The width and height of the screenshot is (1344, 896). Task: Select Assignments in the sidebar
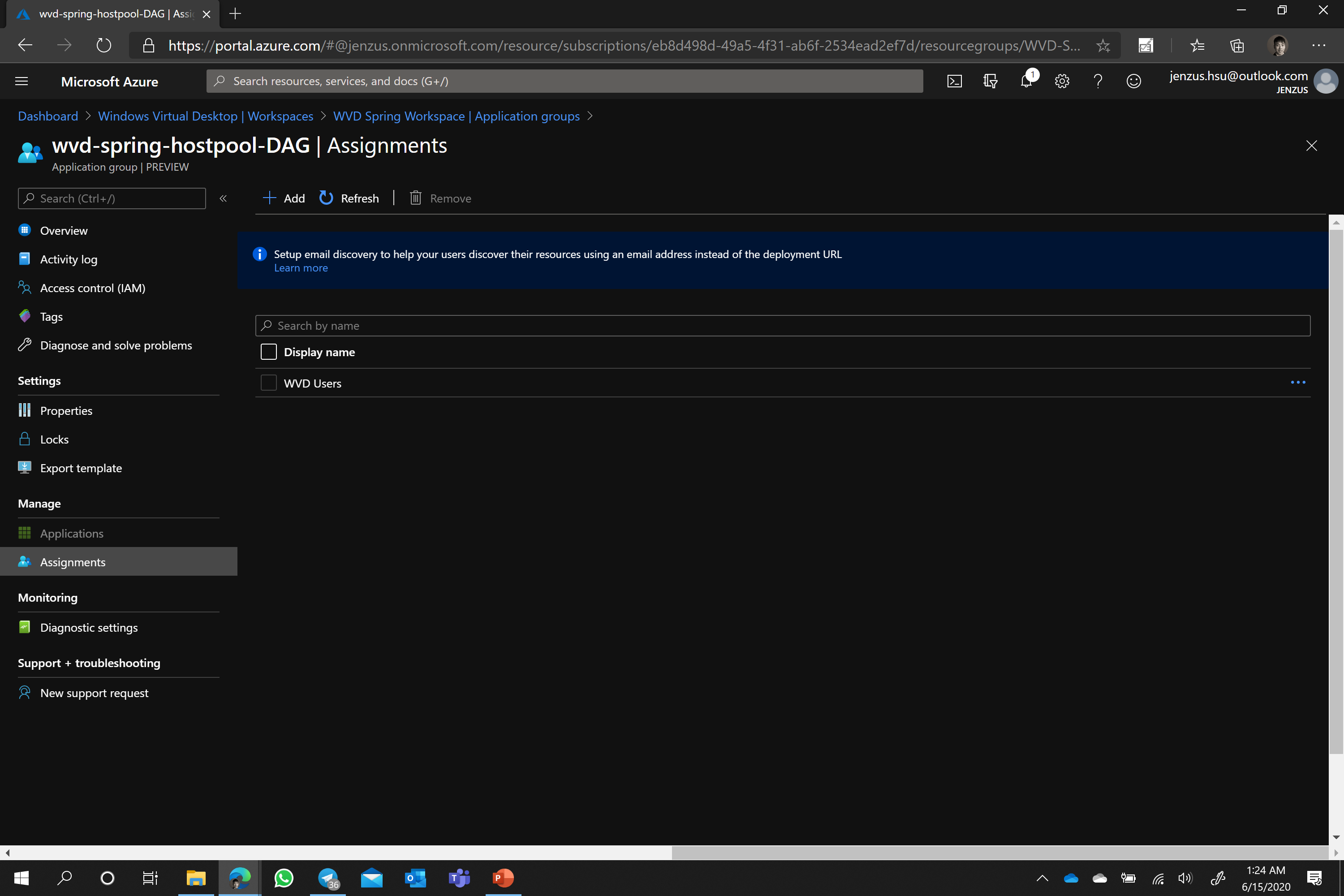coord(118,562)
